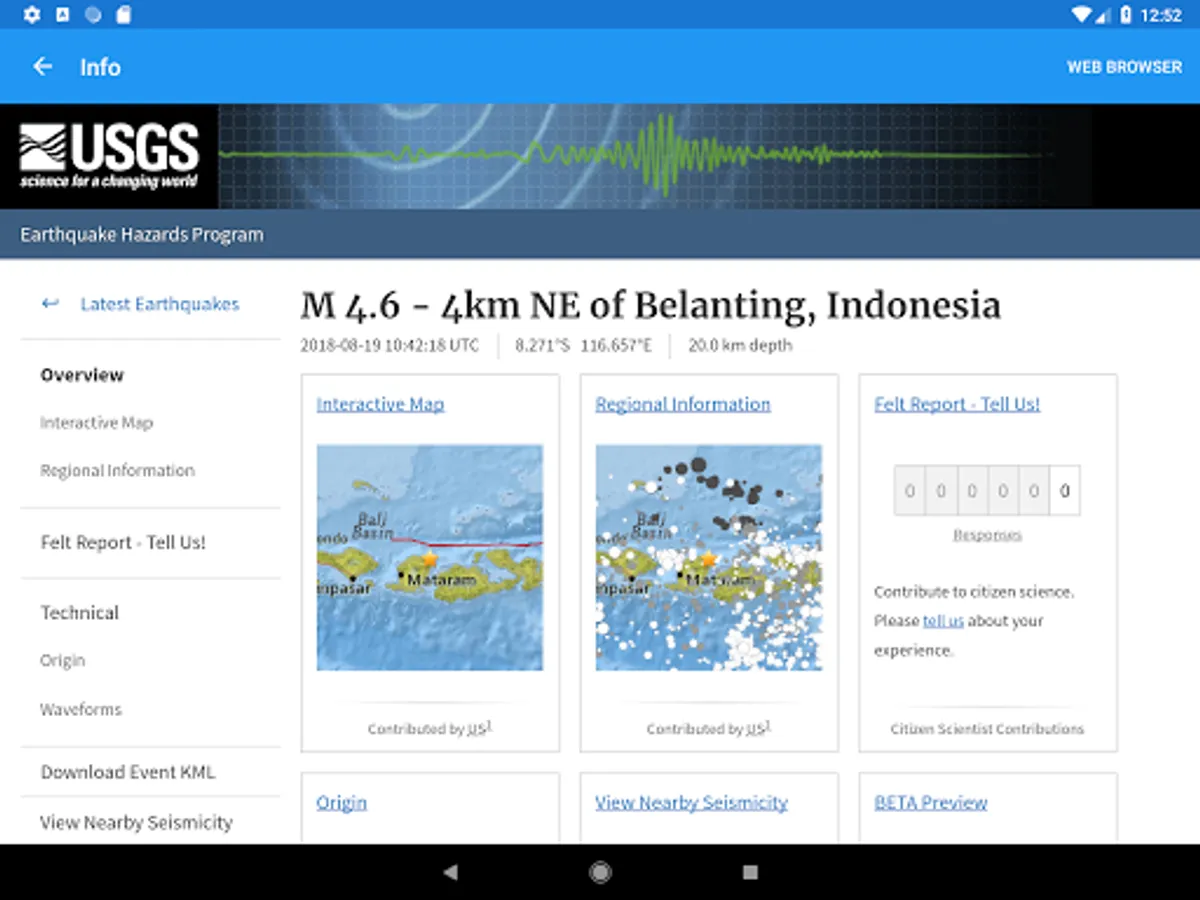The height and width of the screenshot is (900, 1200).
Task: Click the USGS logo
Action: coord(110,156)
